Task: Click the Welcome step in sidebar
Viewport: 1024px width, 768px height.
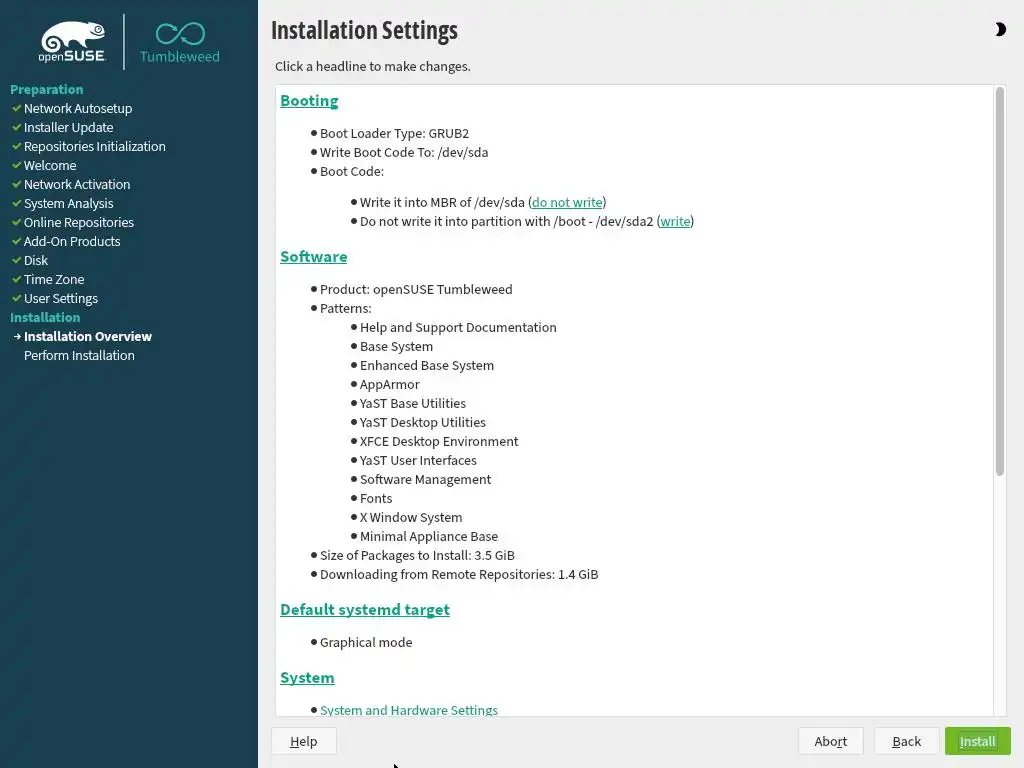Action: coord(50,165)
